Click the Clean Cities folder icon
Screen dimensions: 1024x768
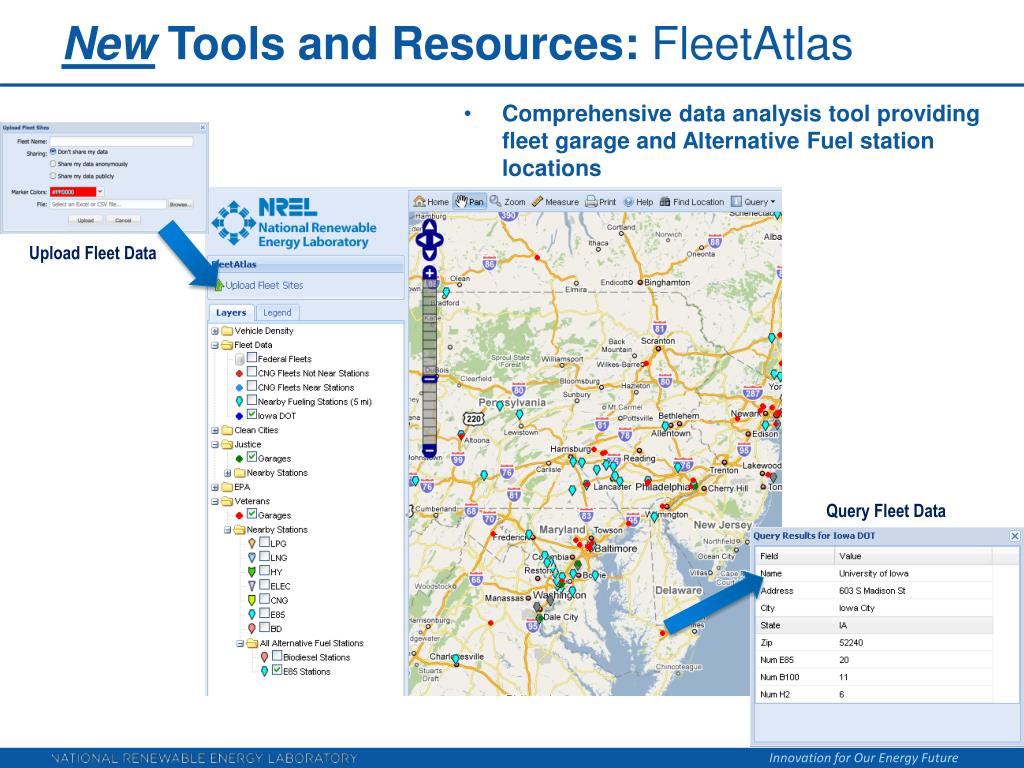(x=227, y=430)
